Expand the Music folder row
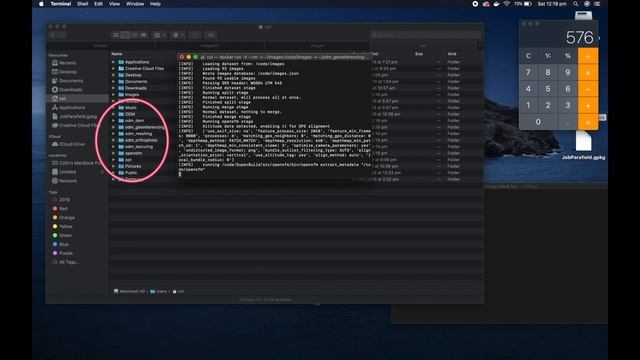The image size is (640, 360). [113, 108]
